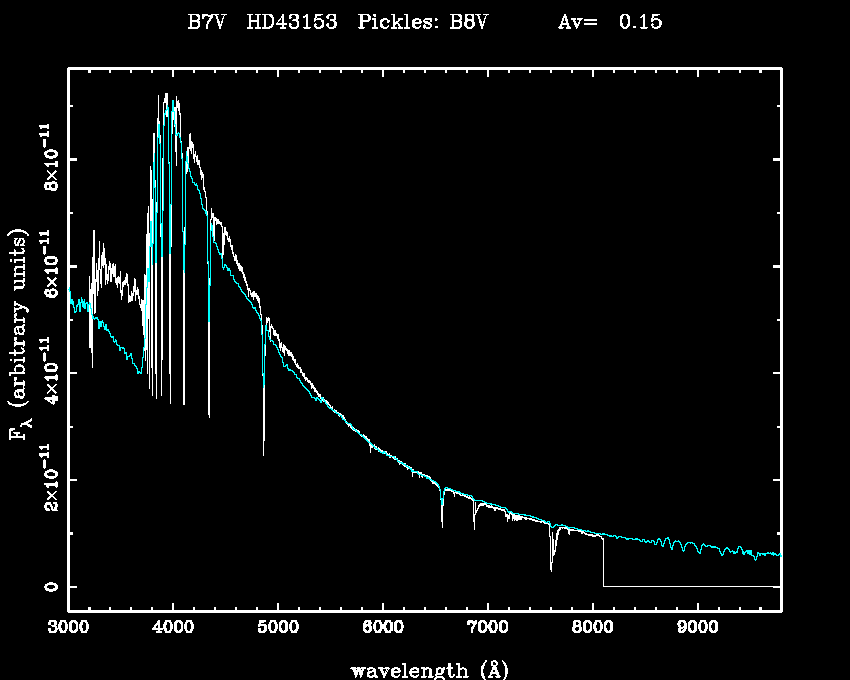The height and width of the screenshot is (680, 850).
Task: Click the 6000 x-axis tick label
Action: click(x=382, y=628)
